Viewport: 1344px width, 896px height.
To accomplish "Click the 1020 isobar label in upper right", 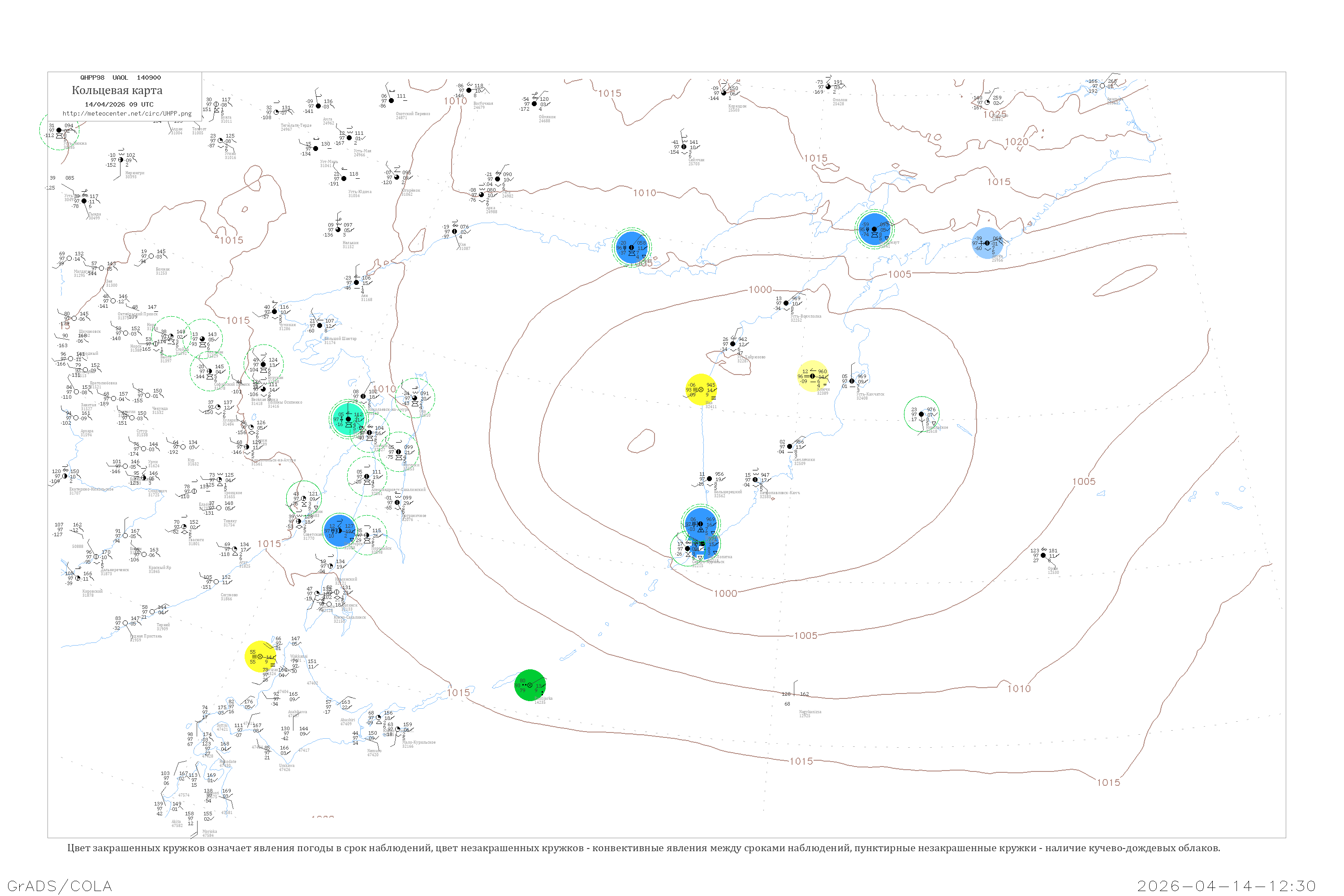I will click(1016, 142).
